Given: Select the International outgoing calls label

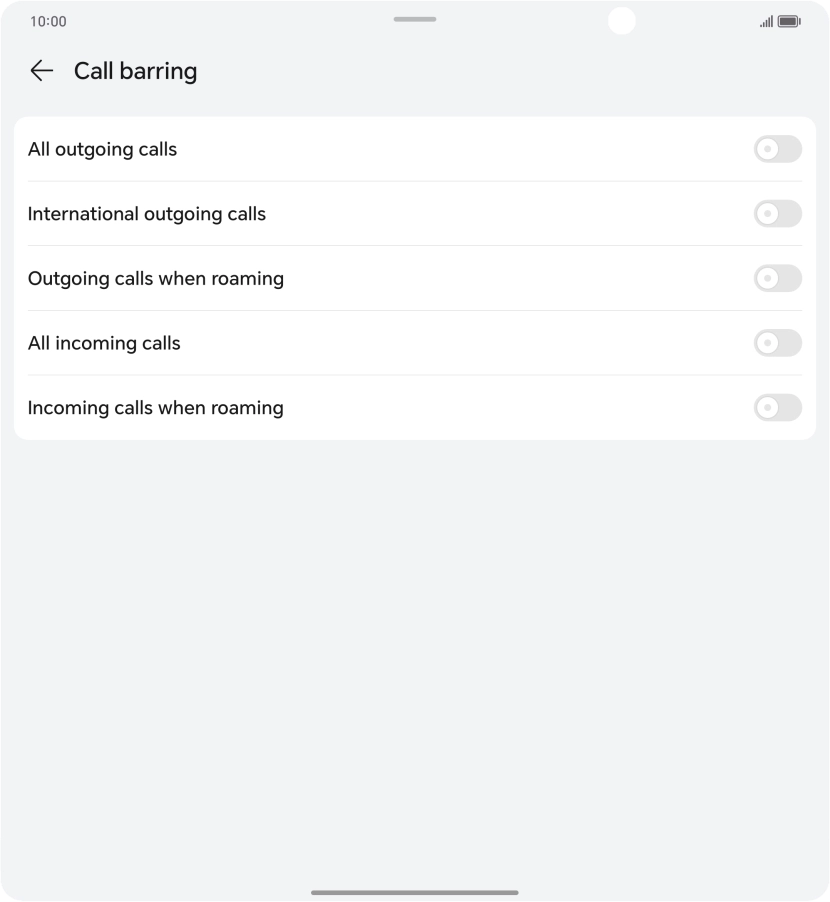Looking at the screenshot, I should [147, 214].
